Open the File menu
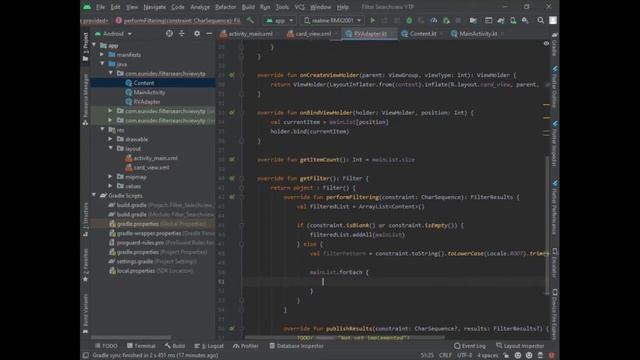 pos(100,7)
